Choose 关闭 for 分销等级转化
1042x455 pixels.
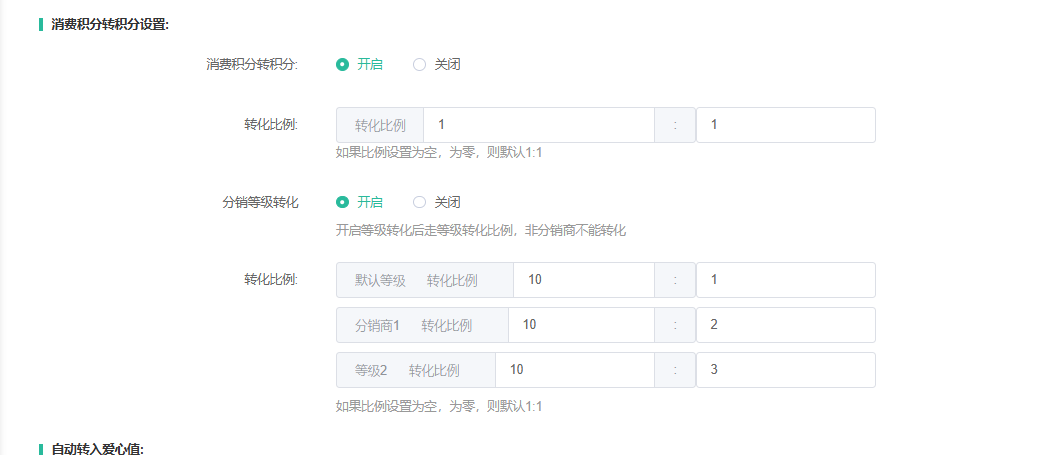(x=420, y=202)
